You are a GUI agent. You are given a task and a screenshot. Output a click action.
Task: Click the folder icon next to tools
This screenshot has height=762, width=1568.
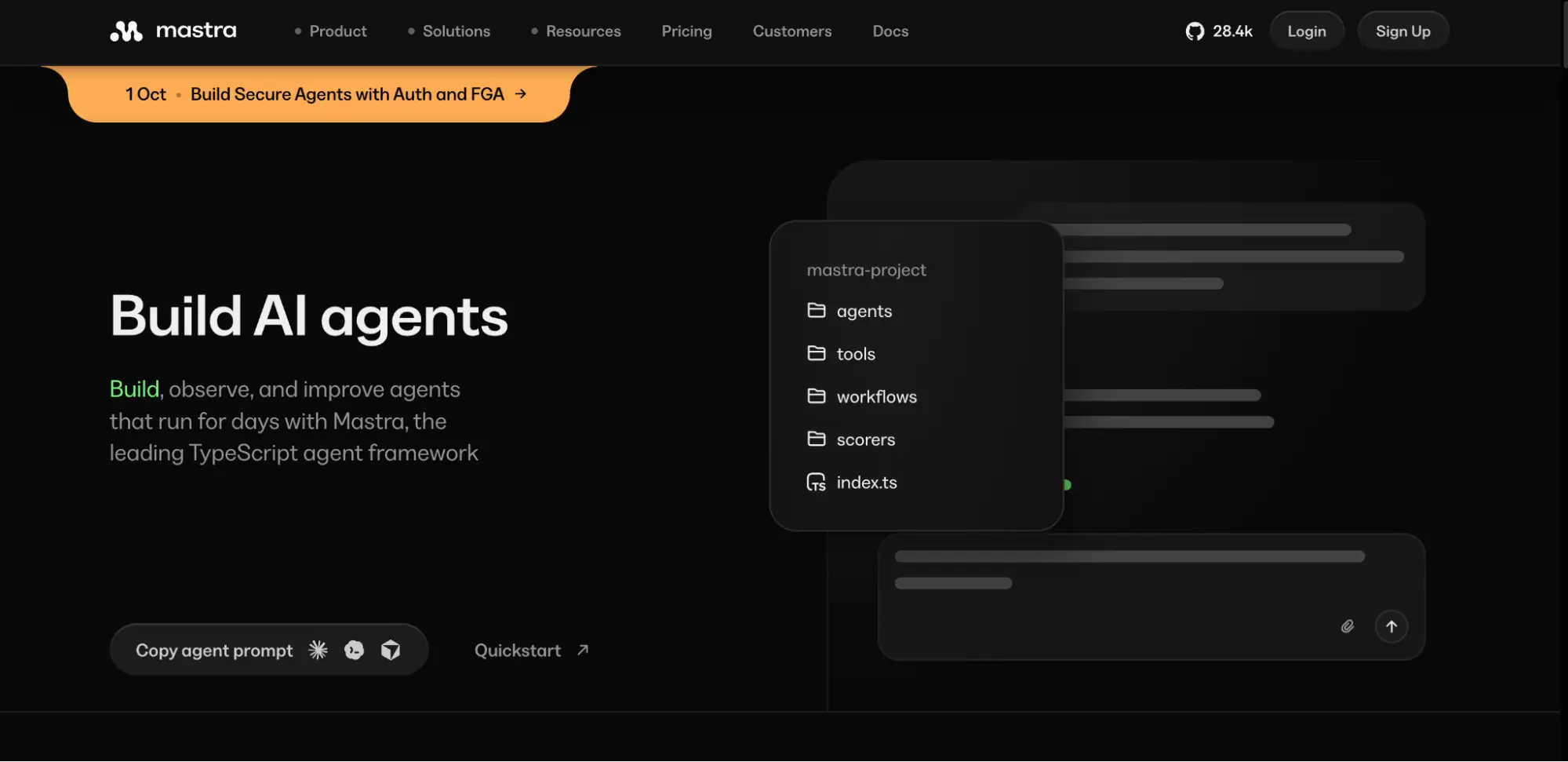pyautogui.click(x=817, y=353)
